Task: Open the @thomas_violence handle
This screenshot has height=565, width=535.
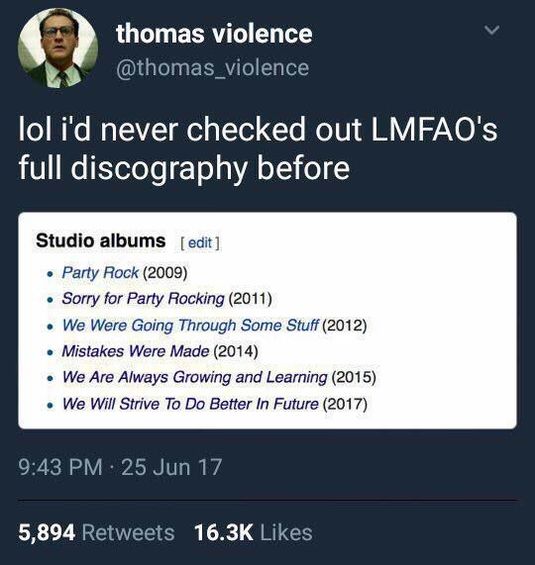Action: click(212, 67)
